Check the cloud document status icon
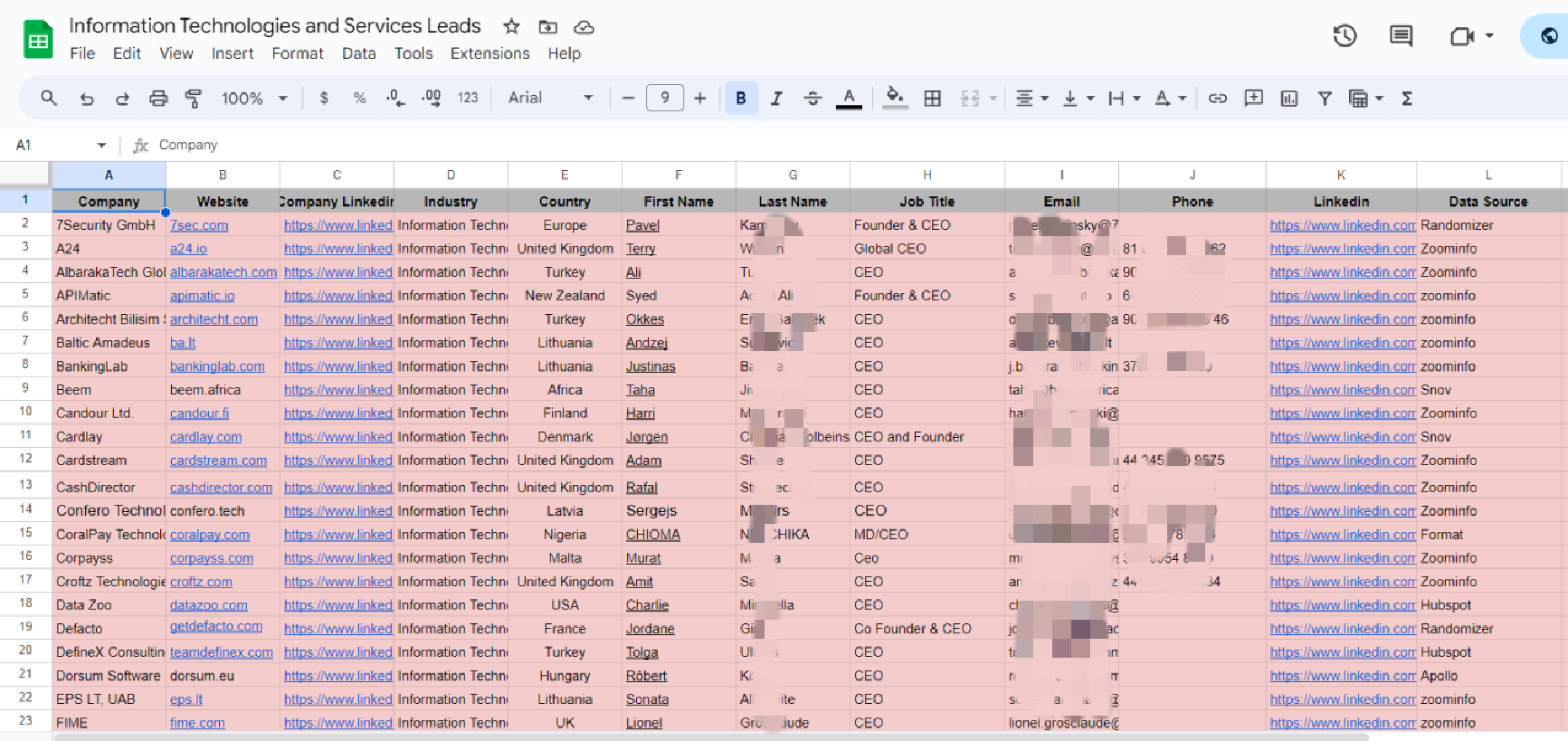Screen dimensions: 1568x741 (x=584, y=26)
